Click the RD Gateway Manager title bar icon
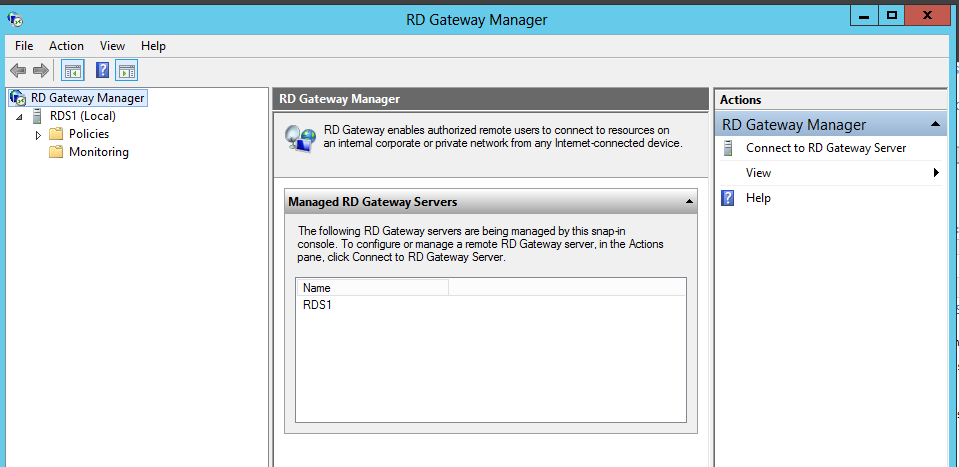This screenshot has width=959, height=467. [x=15, y=20]
